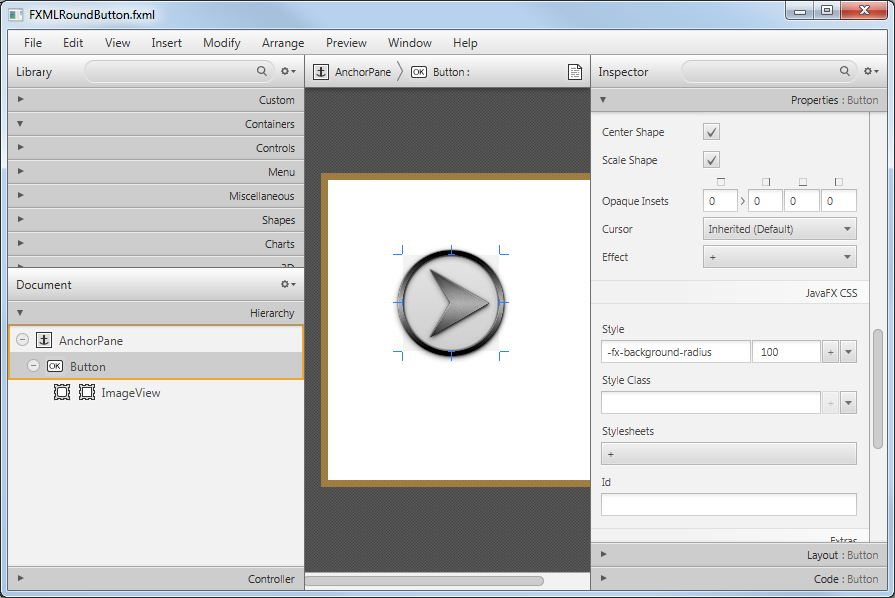Image resolution: width=895 pixels, height=598 pixels.
Task: Click the Stylesheets plus button
Action: pyautogui.click(x=610, y=453)
